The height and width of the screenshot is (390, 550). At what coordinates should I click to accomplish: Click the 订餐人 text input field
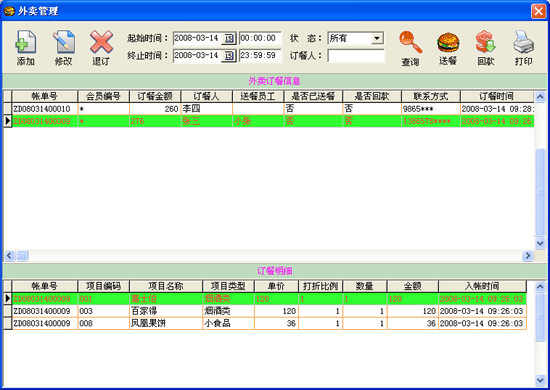356,56
